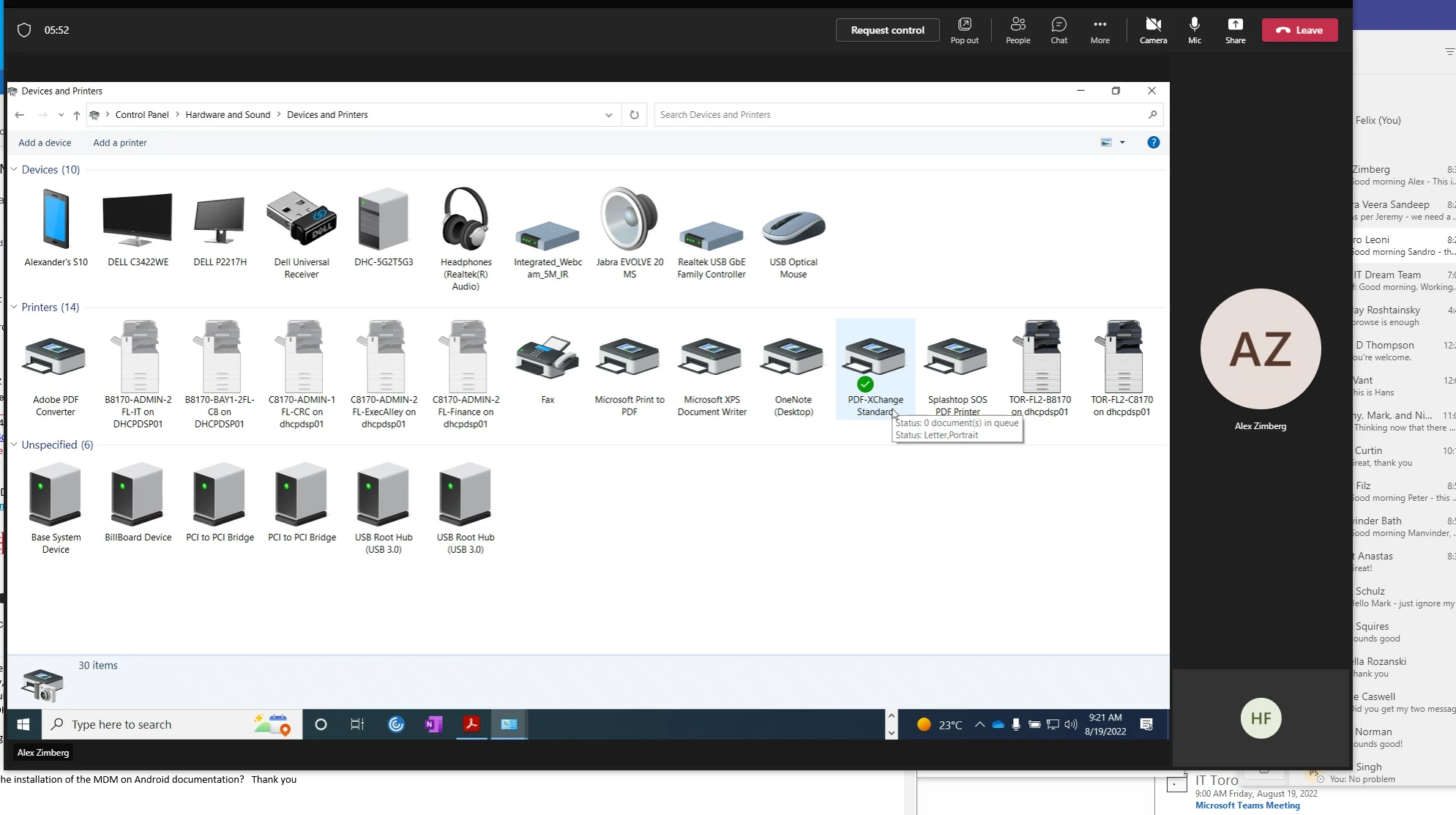Click Add a device command
Viewport: 1456px width, 815px height.
click(45, 143)
